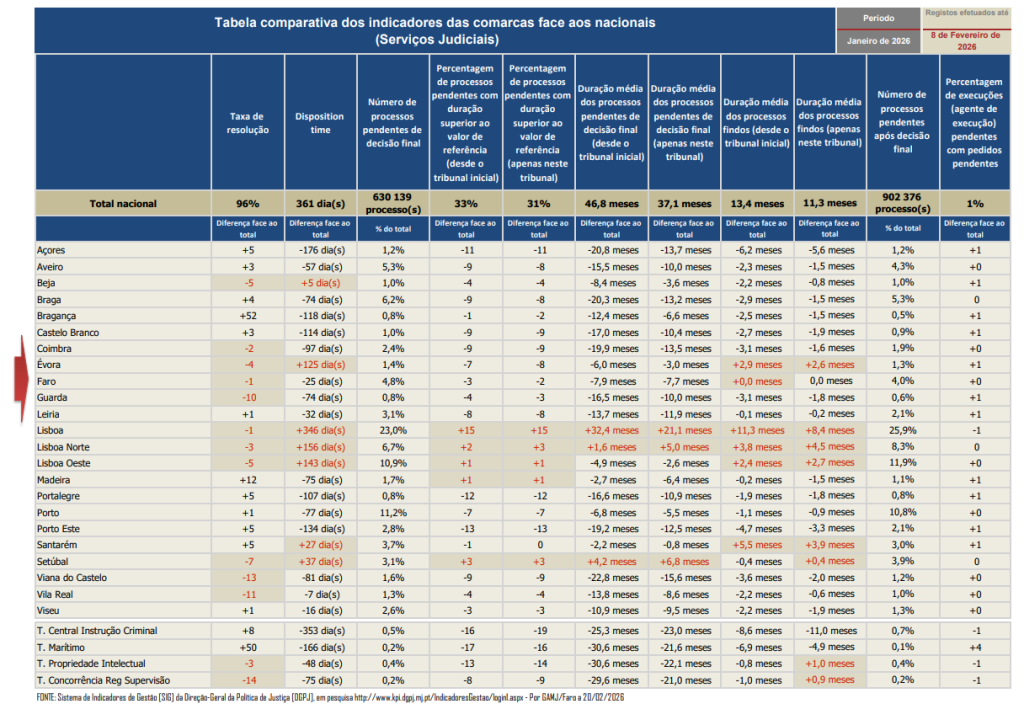Screen dimensions: 1024x709
Task: Click the 'Período' header box
Action: (x=878, y=18)
